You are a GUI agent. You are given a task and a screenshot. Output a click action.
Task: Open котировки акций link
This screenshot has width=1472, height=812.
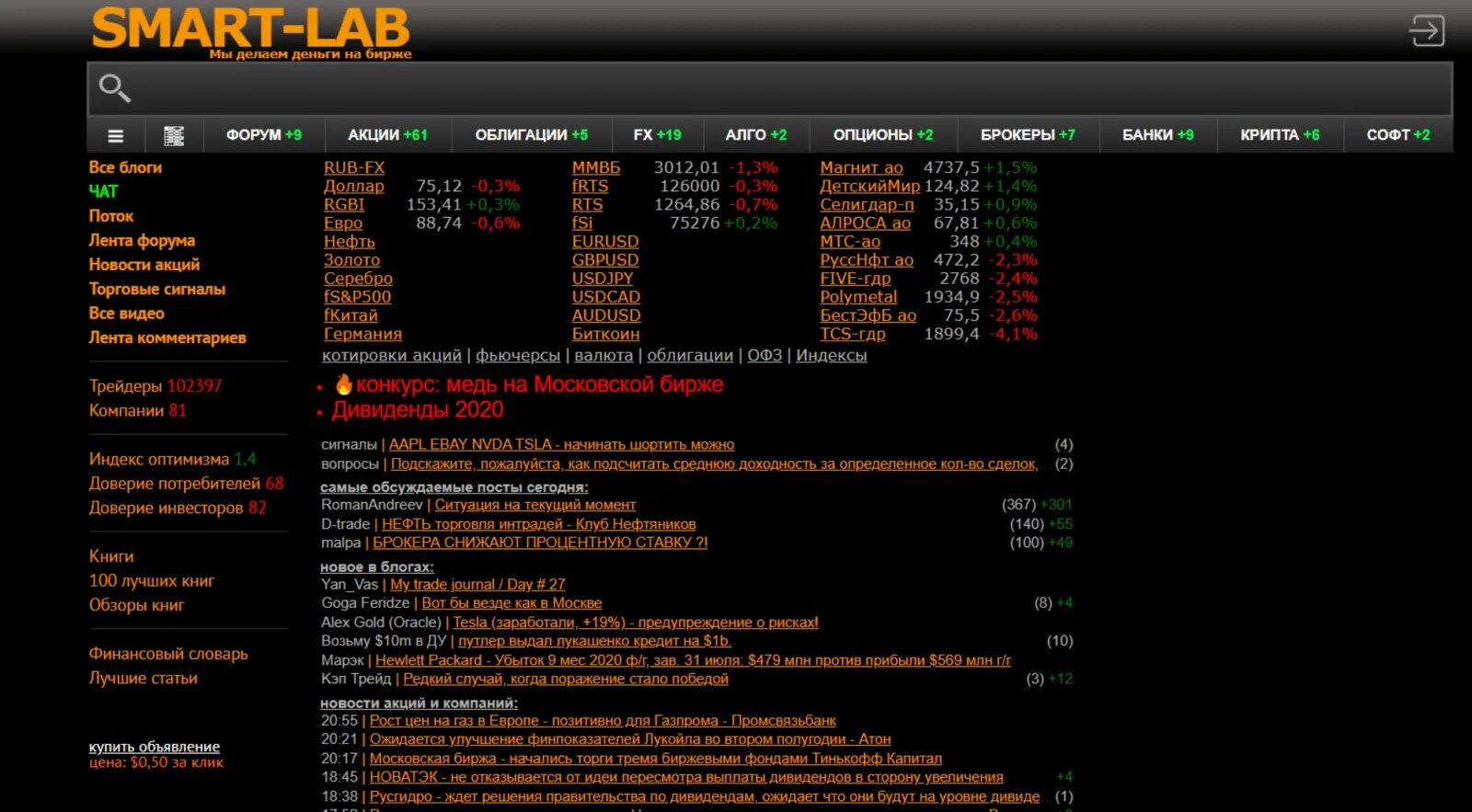[x=392, y=355]
